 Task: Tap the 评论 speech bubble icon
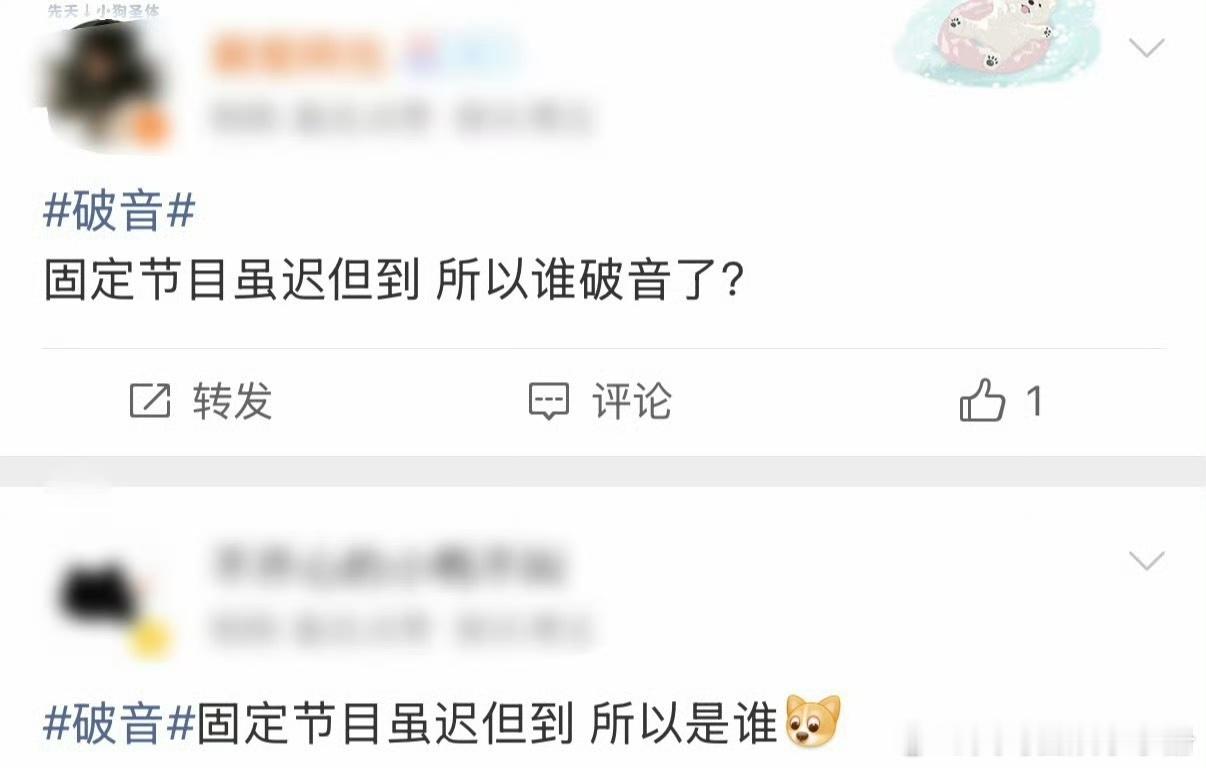tap(549, 401)
